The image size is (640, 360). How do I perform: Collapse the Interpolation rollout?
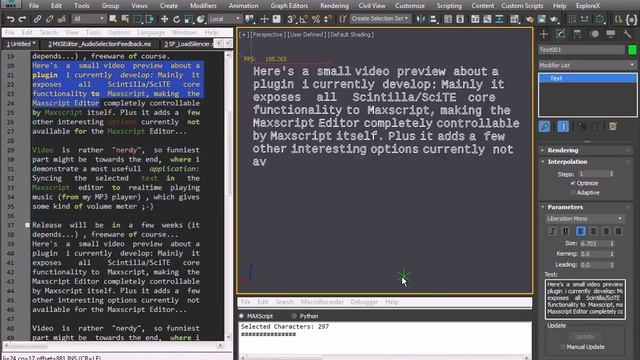[x=586, y=162]
